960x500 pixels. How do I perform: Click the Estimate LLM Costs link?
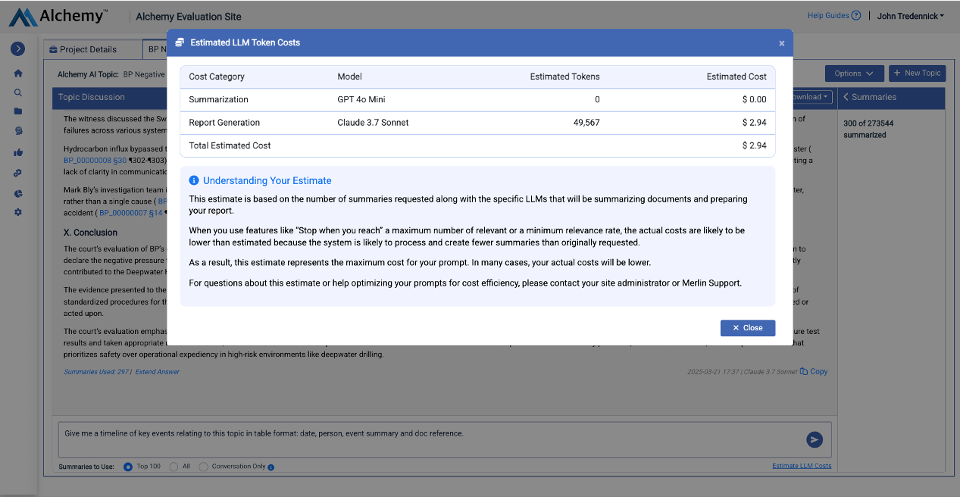[801, 466]
